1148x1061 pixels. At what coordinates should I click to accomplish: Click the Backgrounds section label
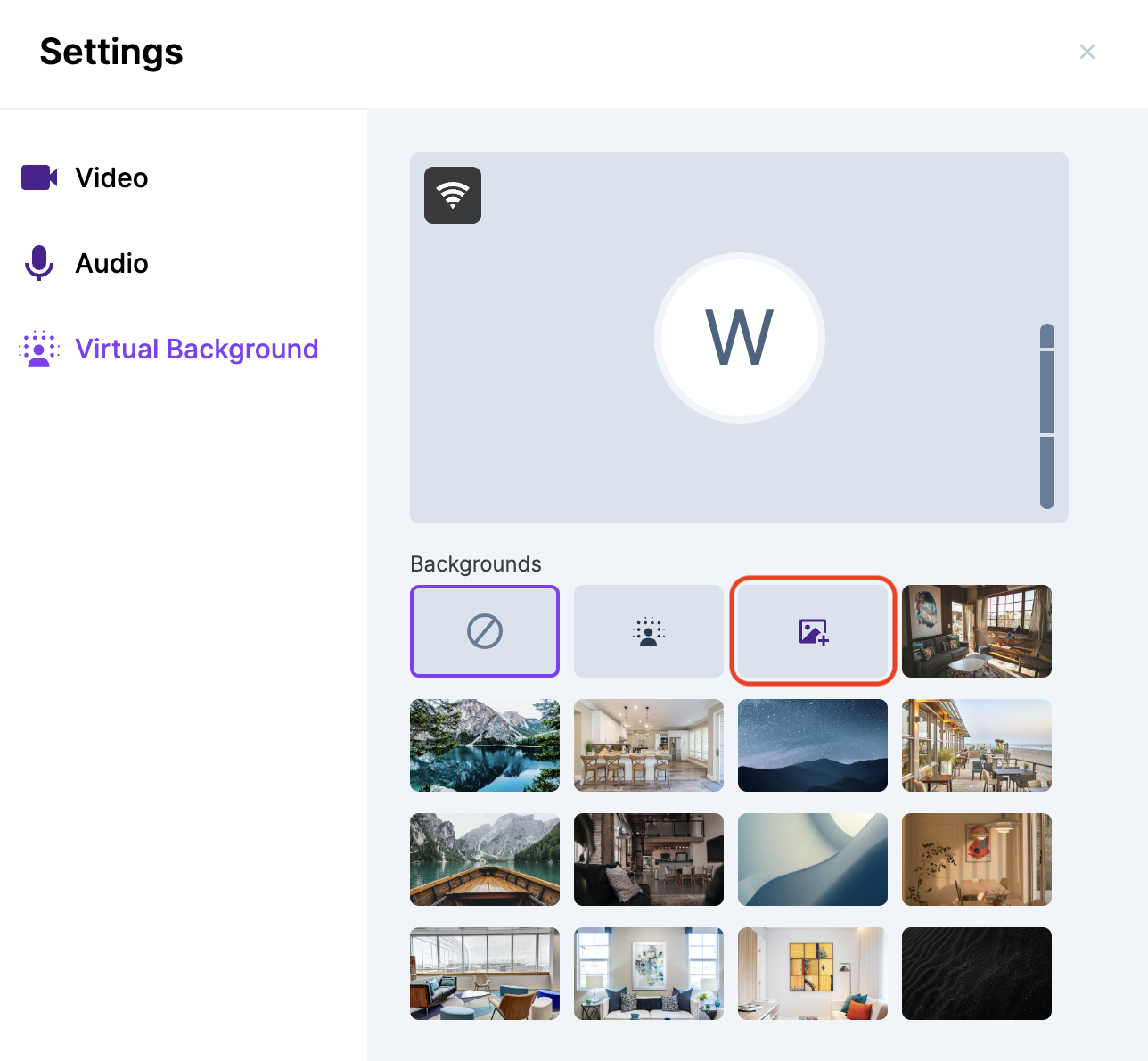coord(475,563)
